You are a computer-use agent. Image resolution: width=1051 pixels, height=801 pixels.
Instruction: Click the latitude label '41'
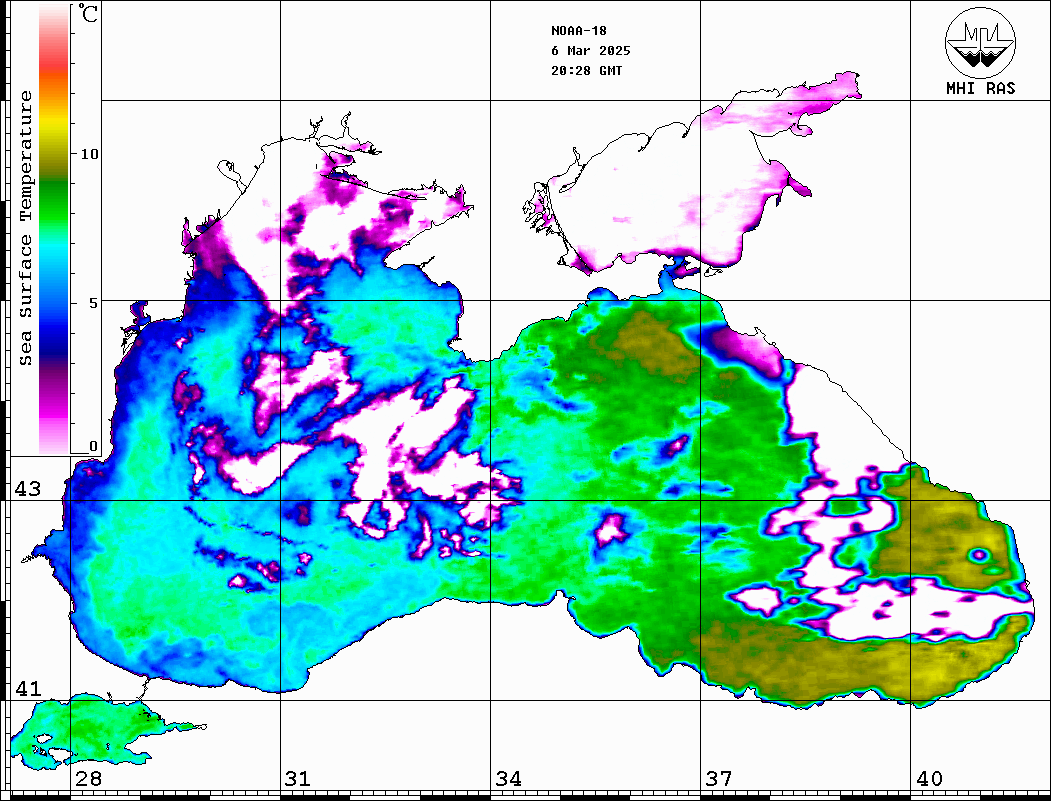[28, 688]
